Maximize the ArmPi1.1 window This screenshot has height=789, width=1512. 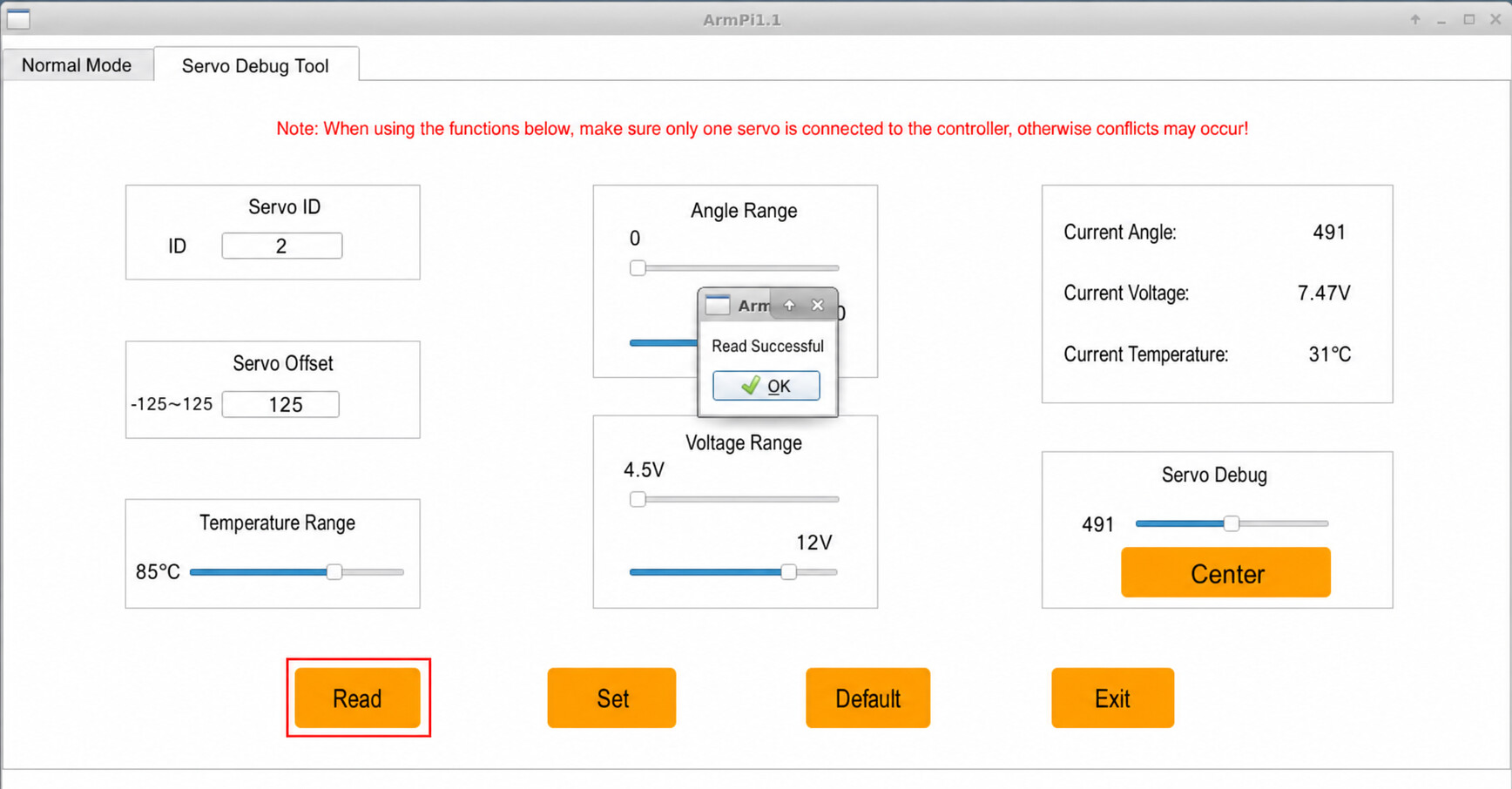click(1469, 19)
